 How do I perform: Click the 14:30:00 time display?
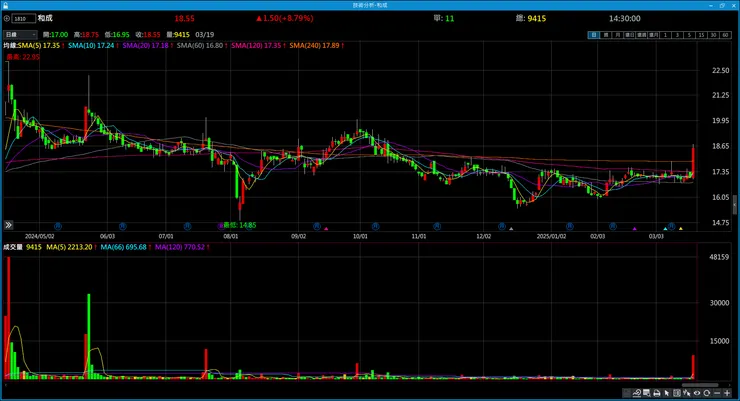pos(624,18)
